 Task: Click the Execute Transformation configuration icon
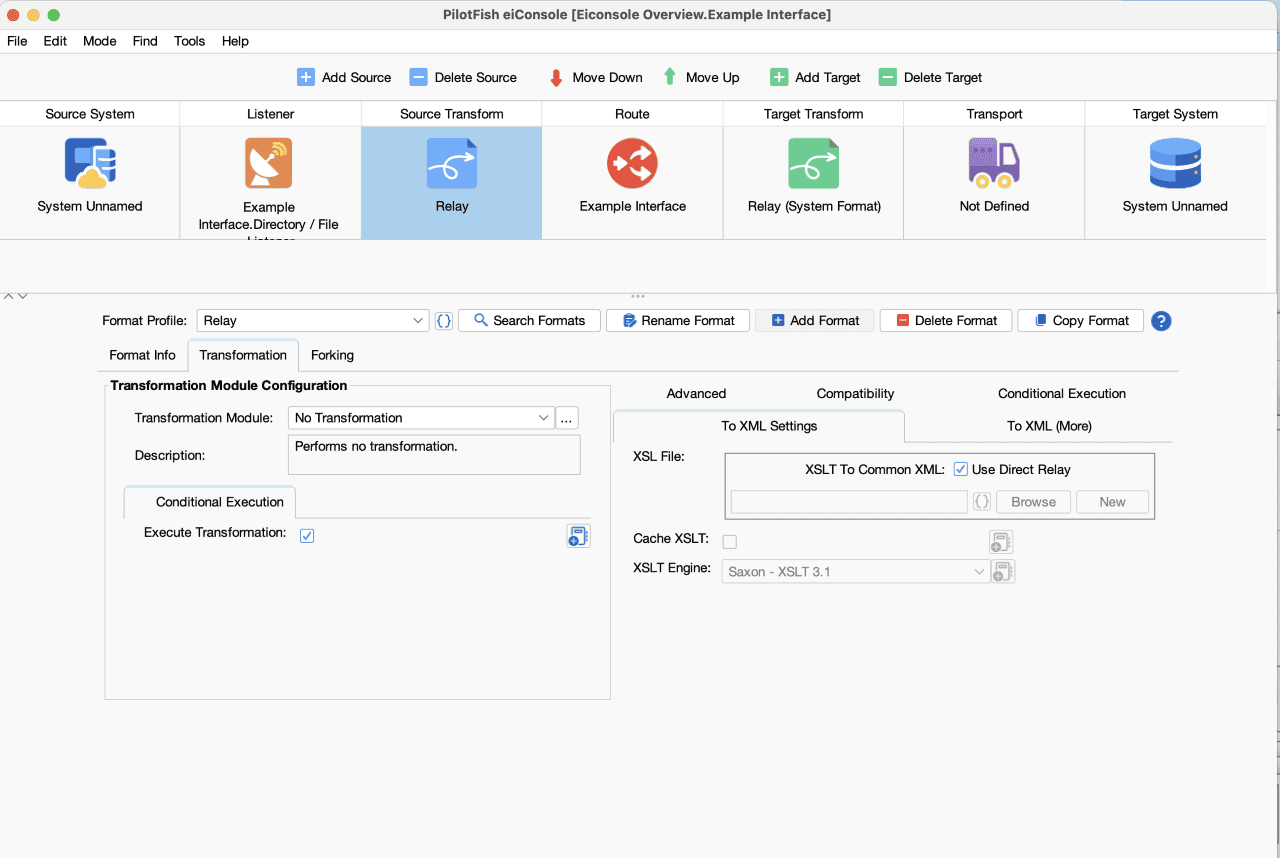coord(578,536)
